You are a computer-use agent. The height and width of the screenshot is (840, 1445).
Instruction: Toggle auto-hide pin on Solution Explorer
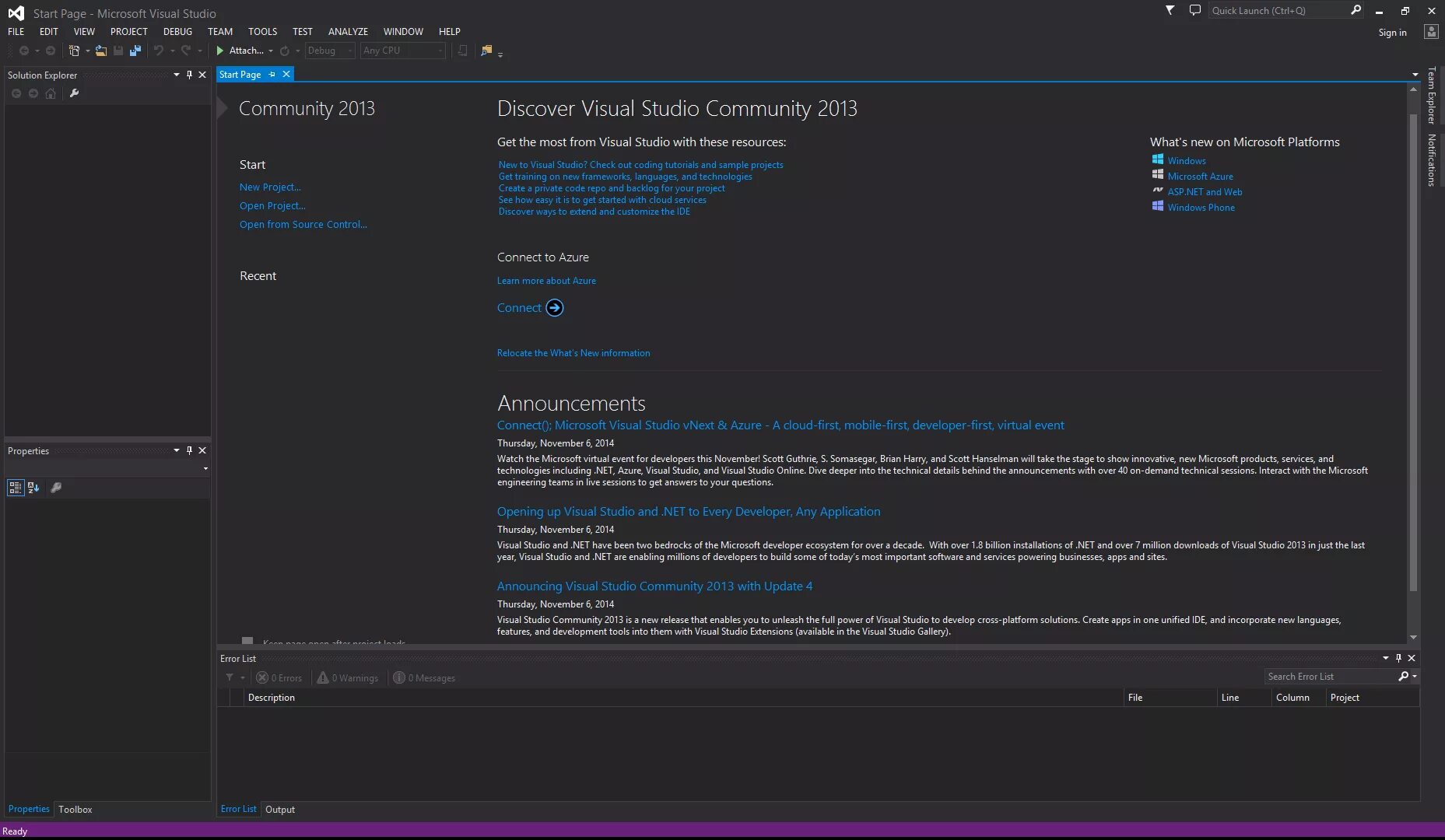pyautogui.click(x=189, y=75)
